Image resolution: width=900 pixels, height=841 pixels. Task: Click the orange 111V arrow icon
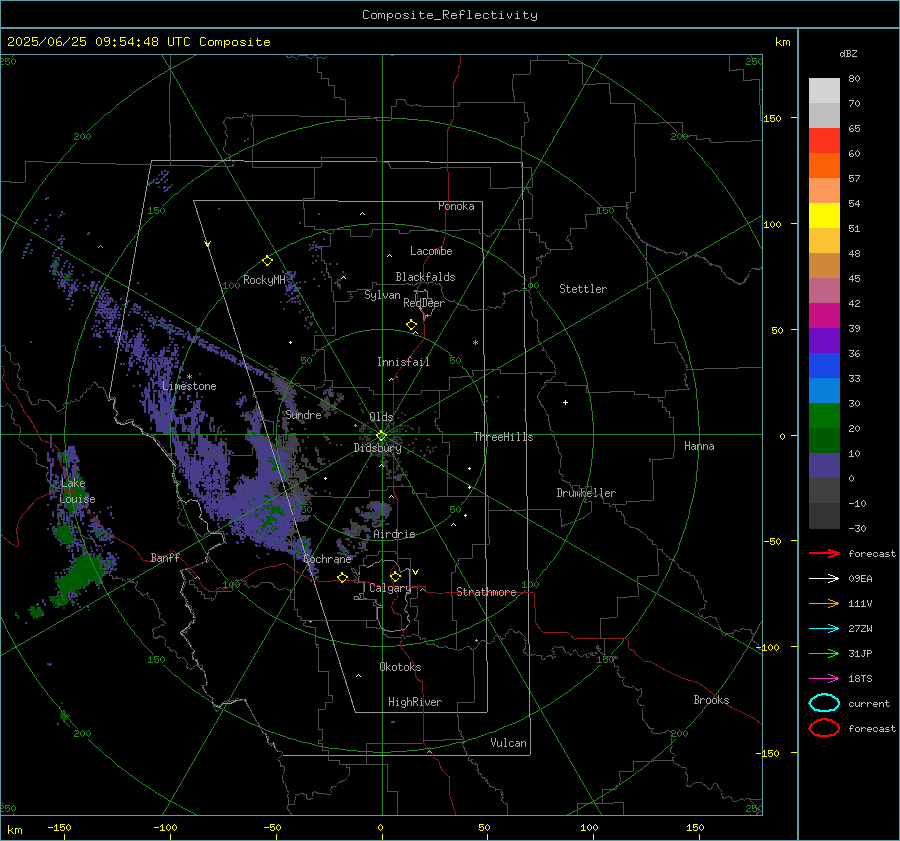pos(824,603)
